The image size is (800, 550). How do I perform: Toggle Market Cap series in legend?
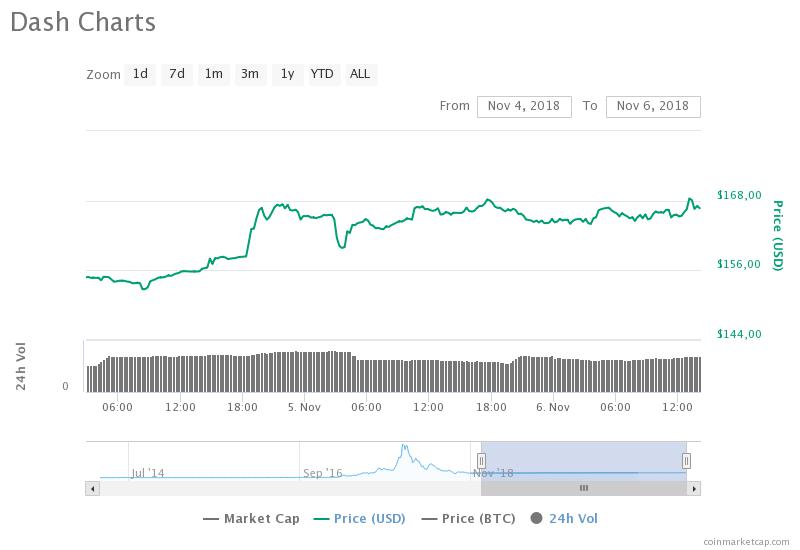[x=251, y=519]
